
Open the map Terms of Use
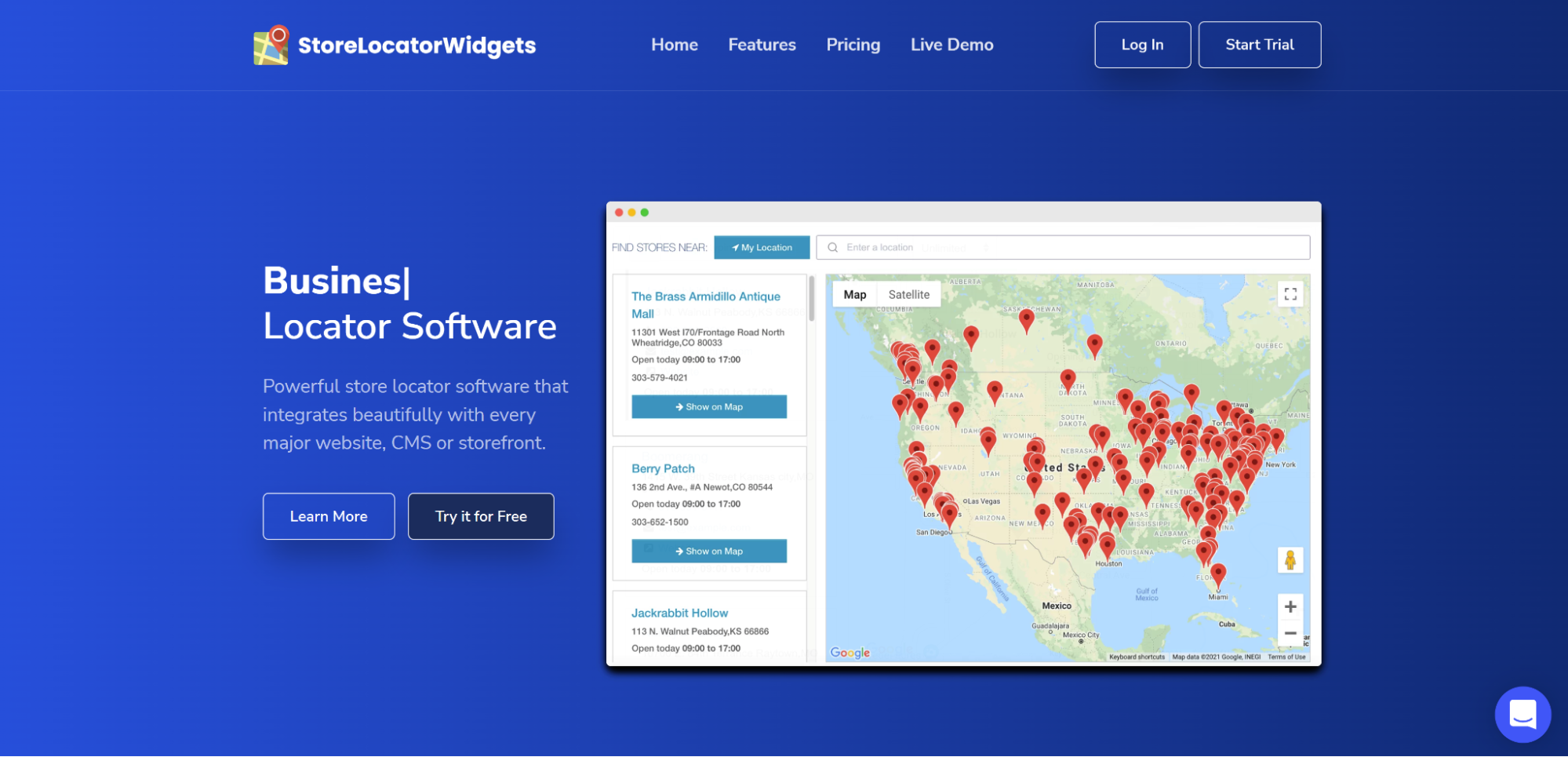(x=1286, y=657)
